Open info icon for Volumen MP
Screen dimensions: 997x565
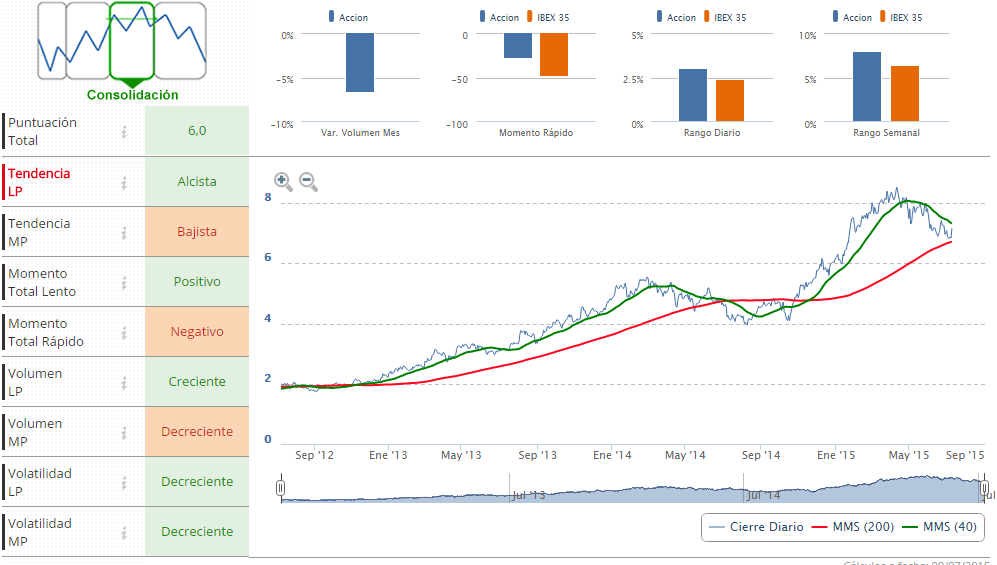(124, 433)
